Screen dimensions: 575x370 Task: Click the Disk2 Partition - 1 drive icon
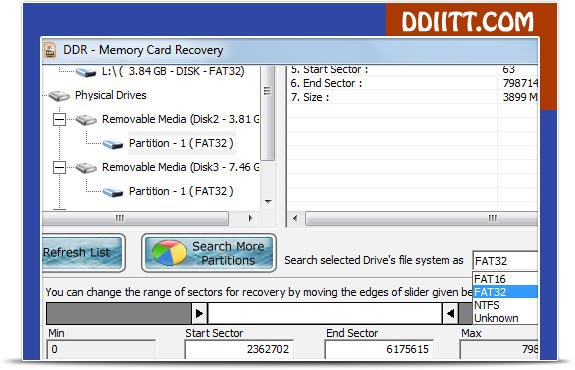(113, 144)
